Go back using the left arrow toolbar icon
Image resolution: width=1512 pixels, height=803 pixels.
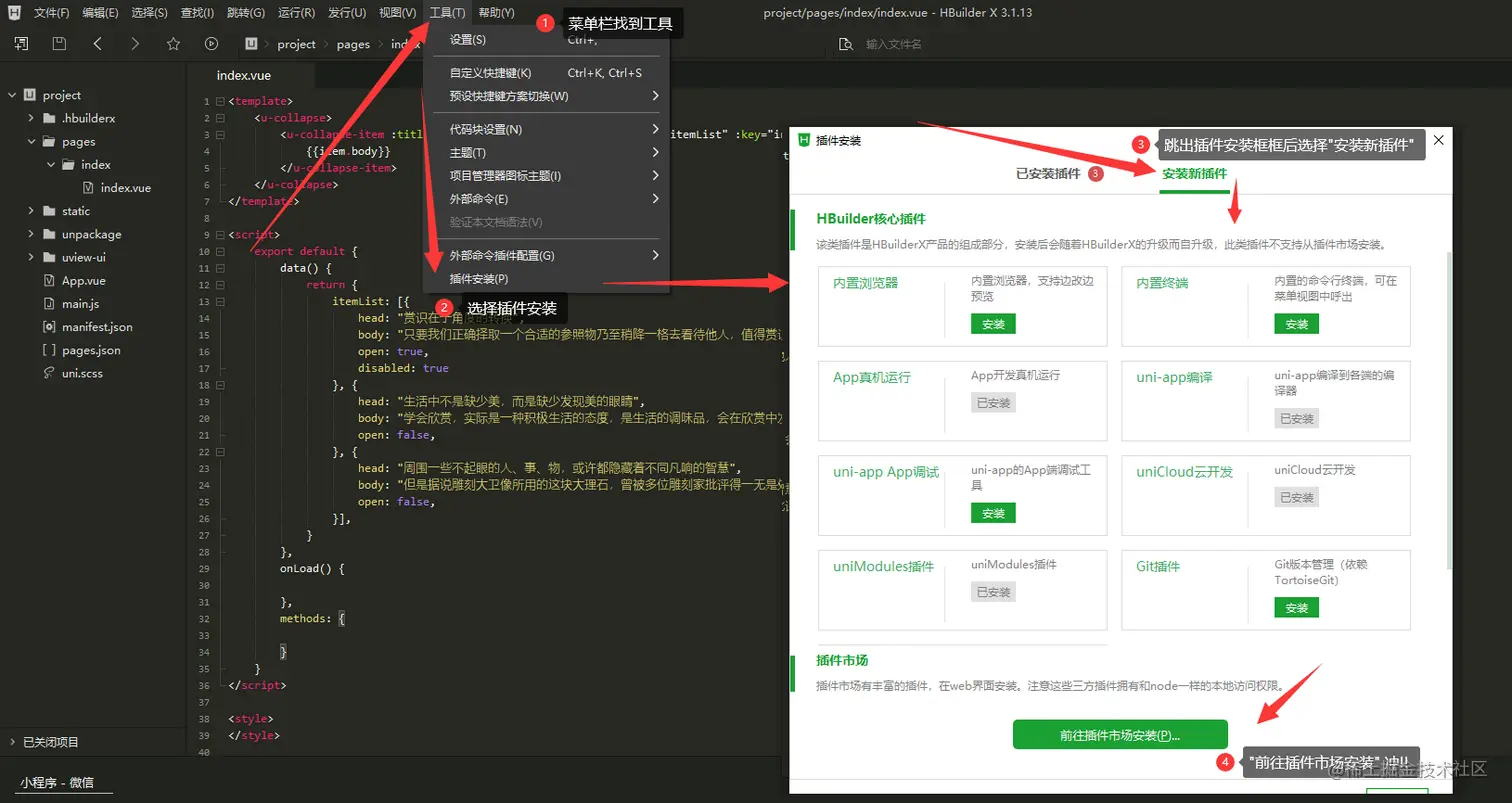click(97, 44)
